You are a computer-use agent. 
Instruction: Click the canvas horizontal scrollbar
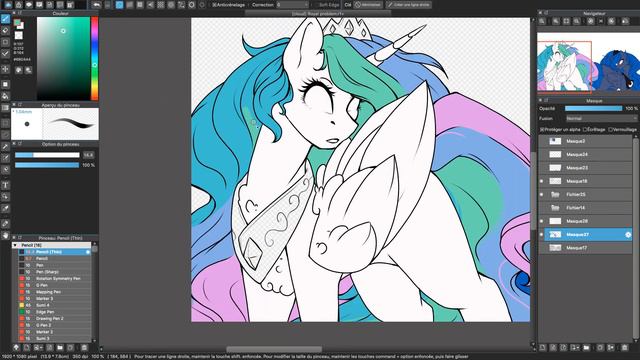274,349
